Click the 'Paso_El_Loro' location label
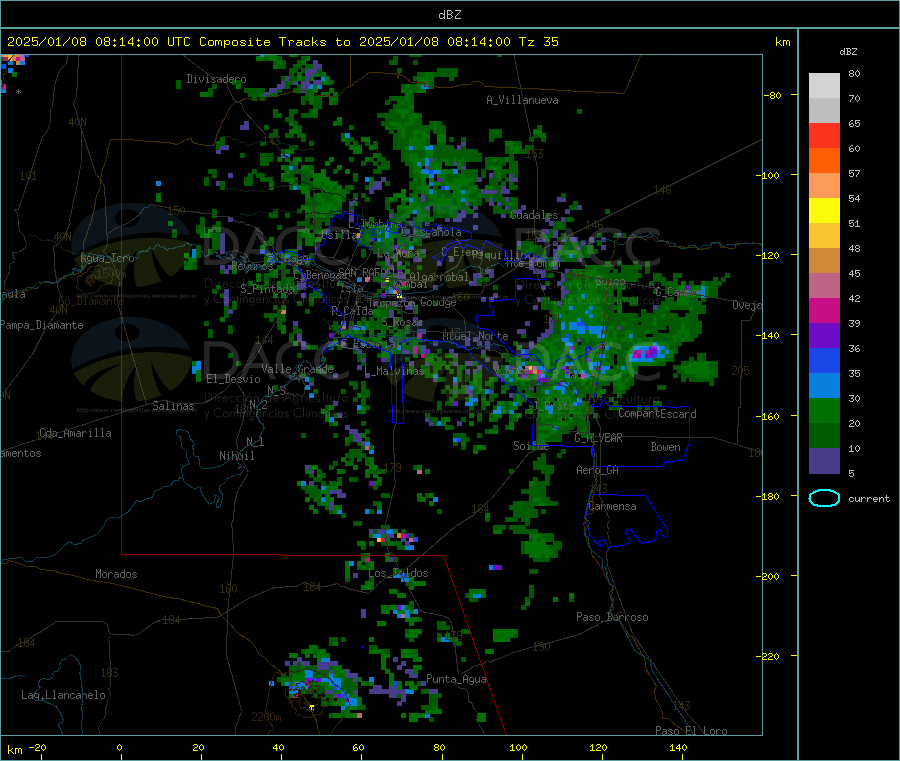This screenshot has width=900, height=761. [692, 731]
